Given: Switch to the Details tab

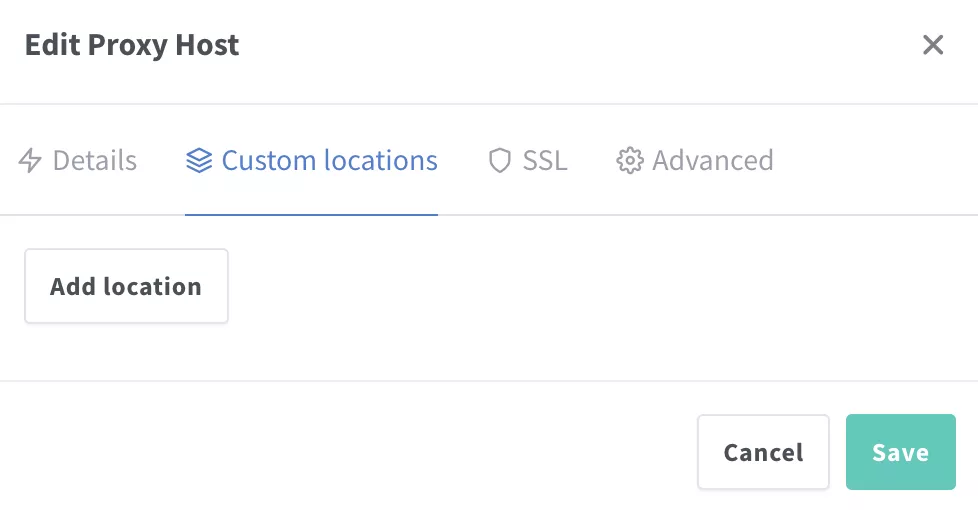Looking at the screenshot, I should pos(94,161).
